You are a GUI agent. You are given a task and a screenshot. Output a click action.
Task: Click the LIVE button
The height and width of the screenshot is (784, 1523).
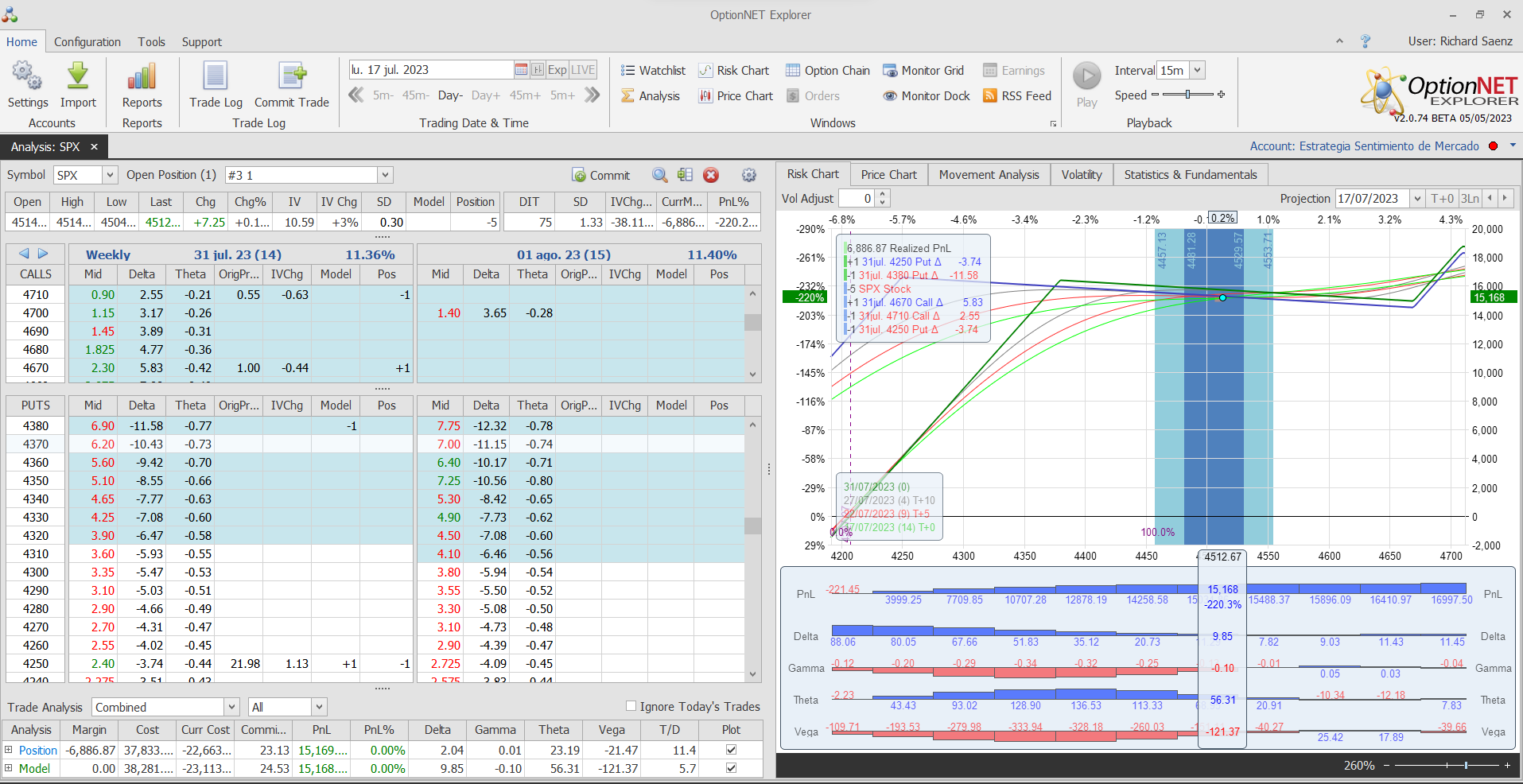pyautogui.click(x=583, y=70)
